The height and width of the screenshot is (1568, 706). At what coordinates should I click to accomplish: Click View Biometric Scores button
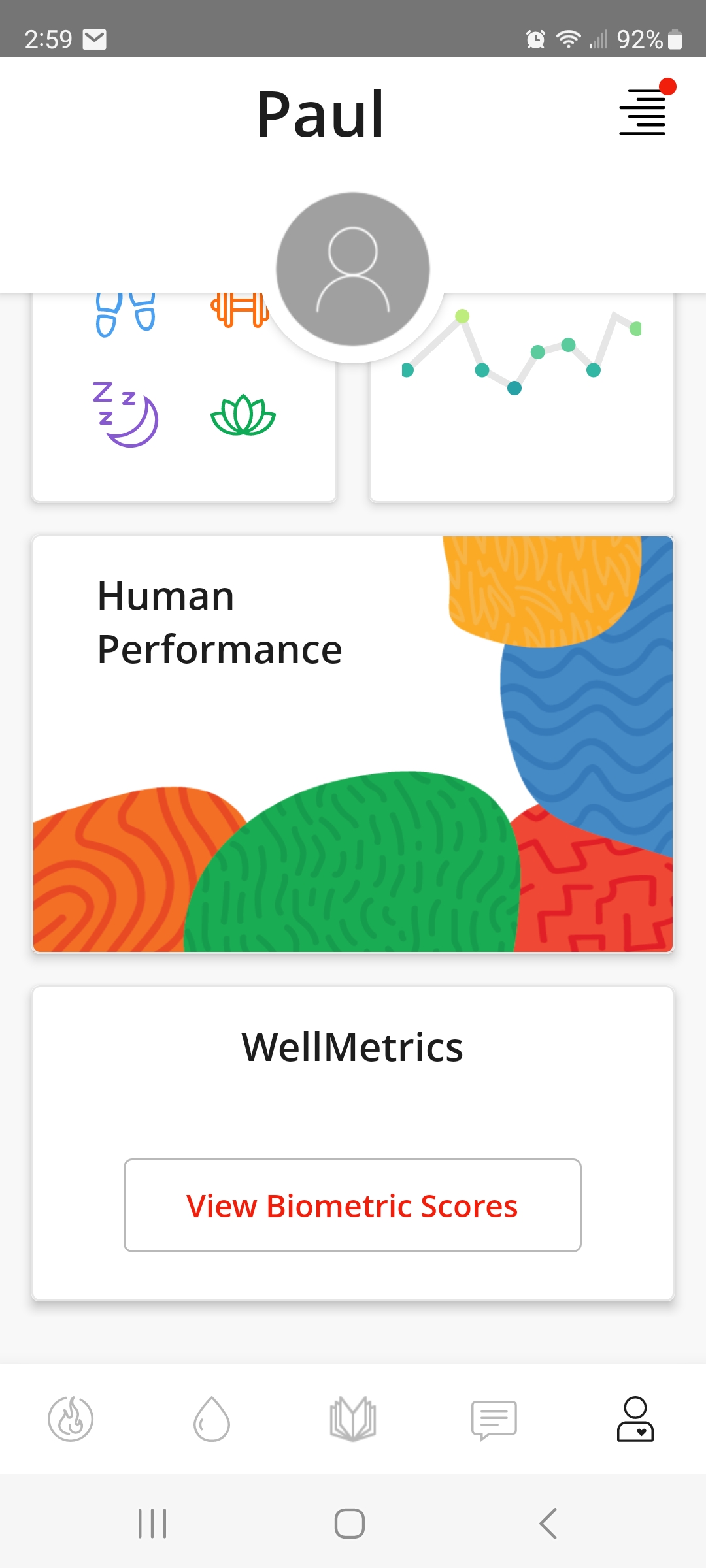tap(352, 1205)
